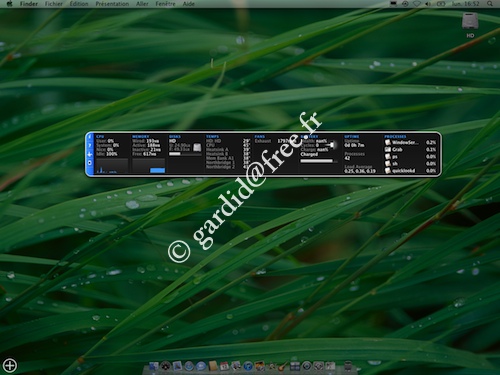Image resolution: width=500 pixels, height=375 pixels.
Task: Click the circle button on widget sidebar
Action: [89, 163]
